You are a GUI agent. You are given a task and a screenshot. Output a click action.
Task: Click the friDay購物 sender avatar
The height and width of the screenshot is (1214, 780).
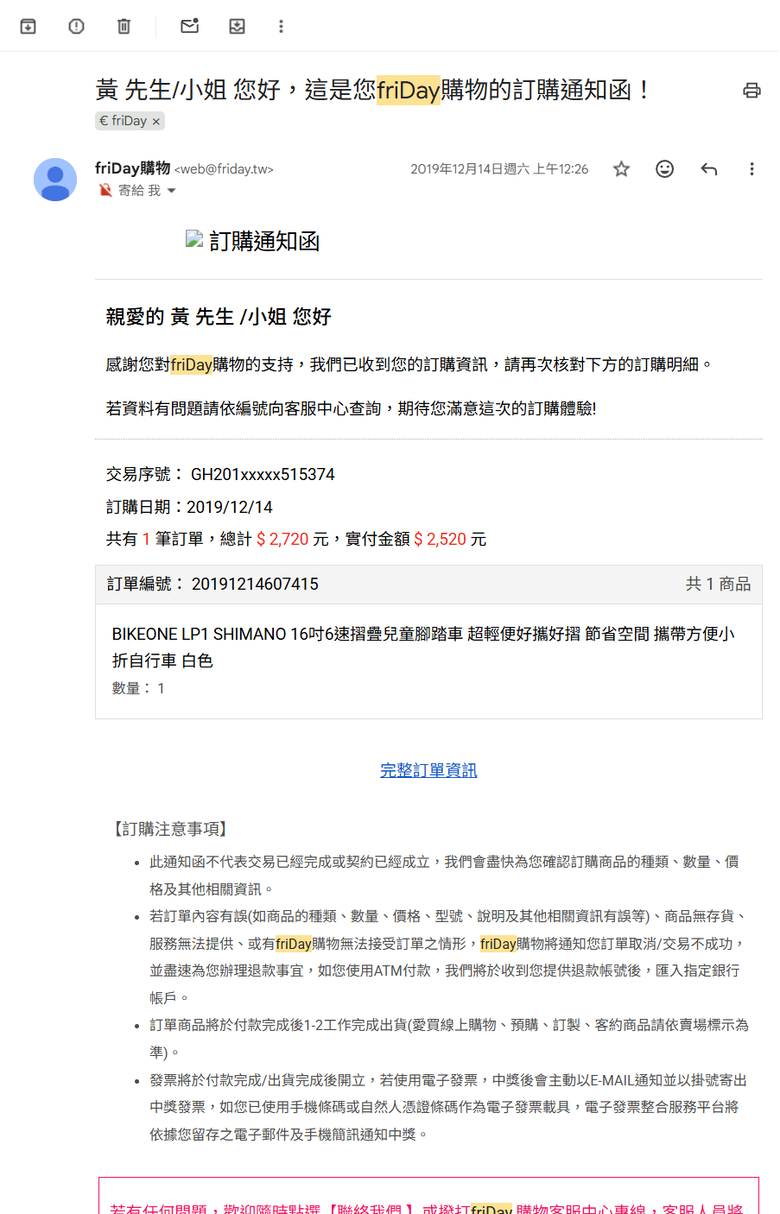(55, 180)
